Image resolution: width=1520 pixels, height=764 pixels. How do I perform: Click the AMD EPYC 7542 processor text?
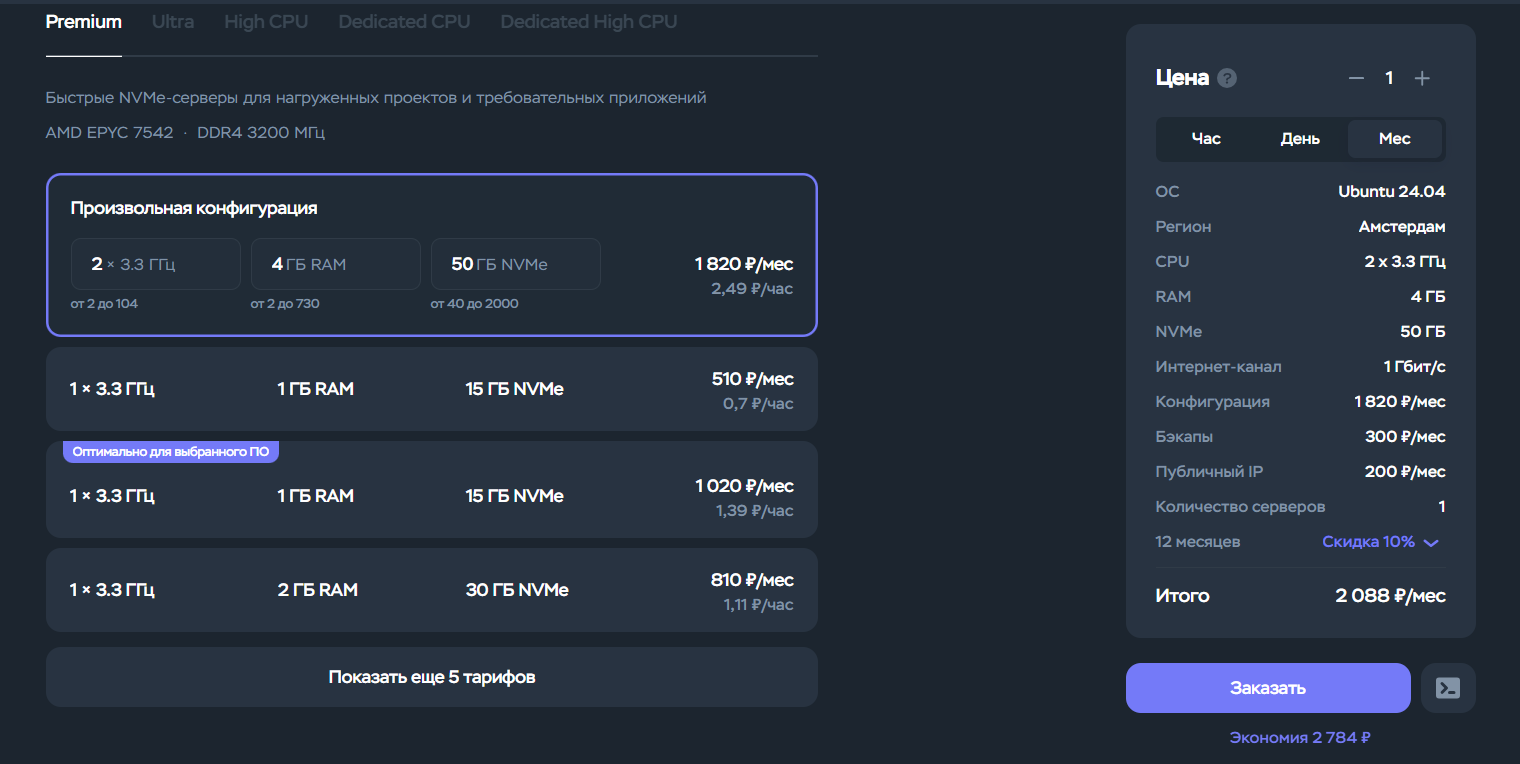(x=109, y=133)
